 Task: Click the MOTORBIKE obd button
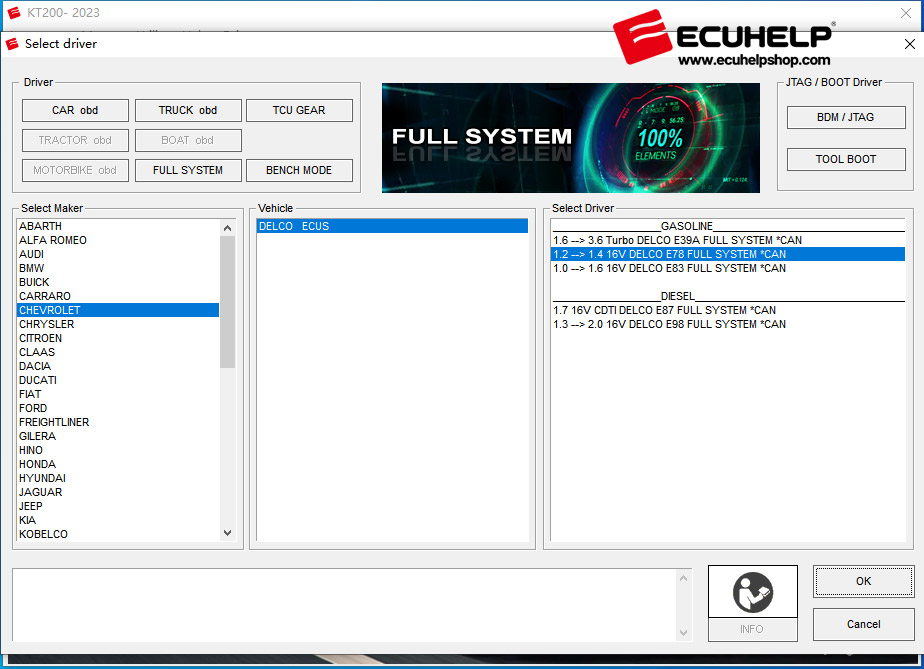pyautogui.click(x=75, y=170)
